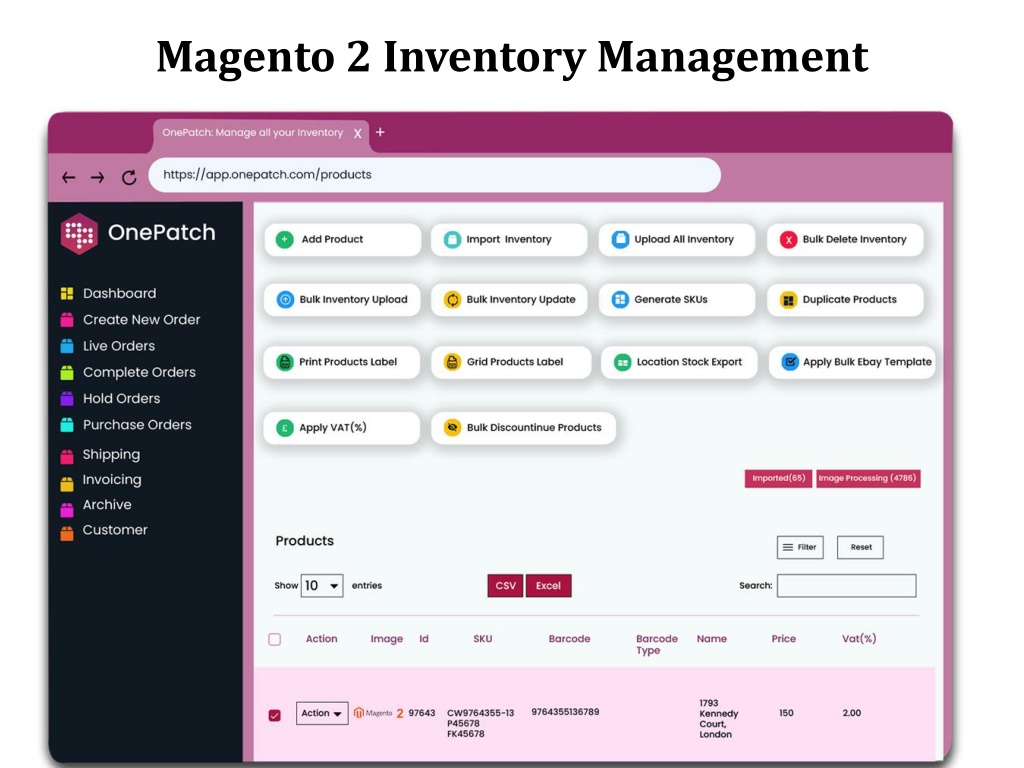Open Invoicing from the sidebar
This screenshot has height=768, width=1024.
(x=112, y=479)
